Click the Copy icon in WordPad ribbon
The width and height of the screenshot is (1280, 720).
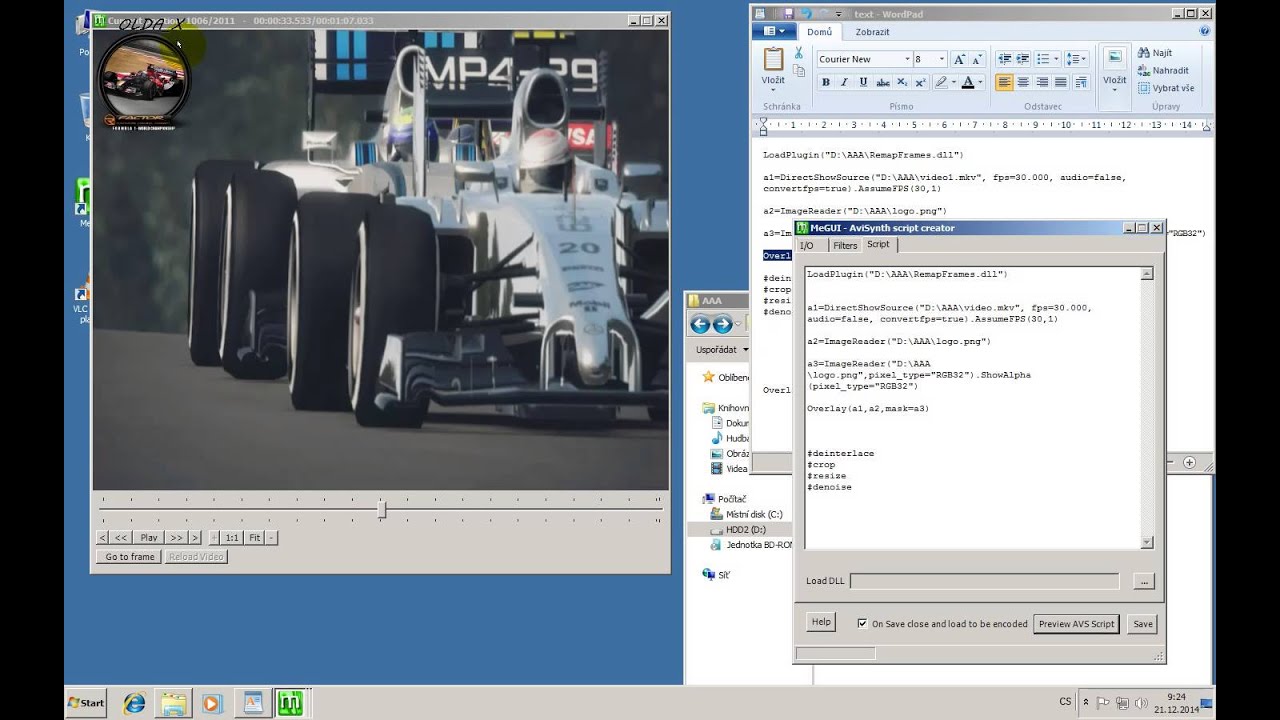(798, 71)
